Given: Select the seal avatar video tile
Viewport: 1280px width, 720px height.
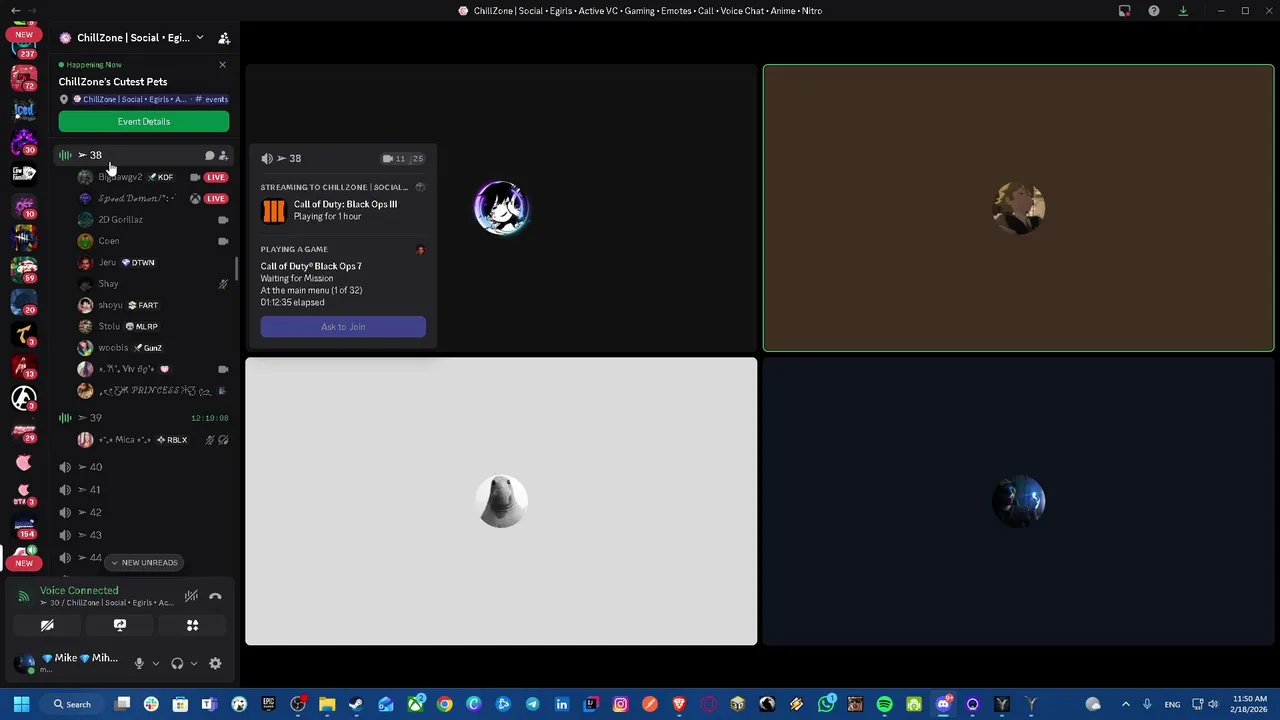Looking at the screenshot, I should 501,502.
